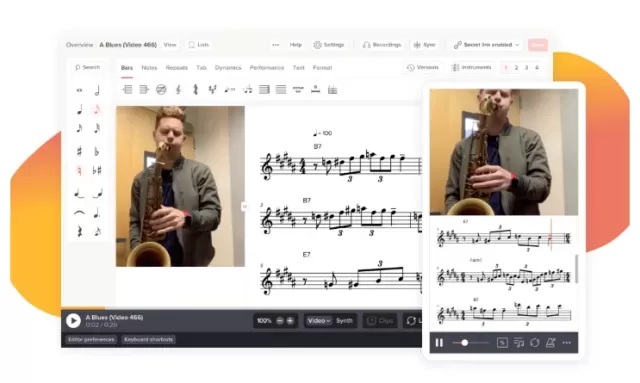Click the last icon in Bars toolbar

tap(333, 90)
